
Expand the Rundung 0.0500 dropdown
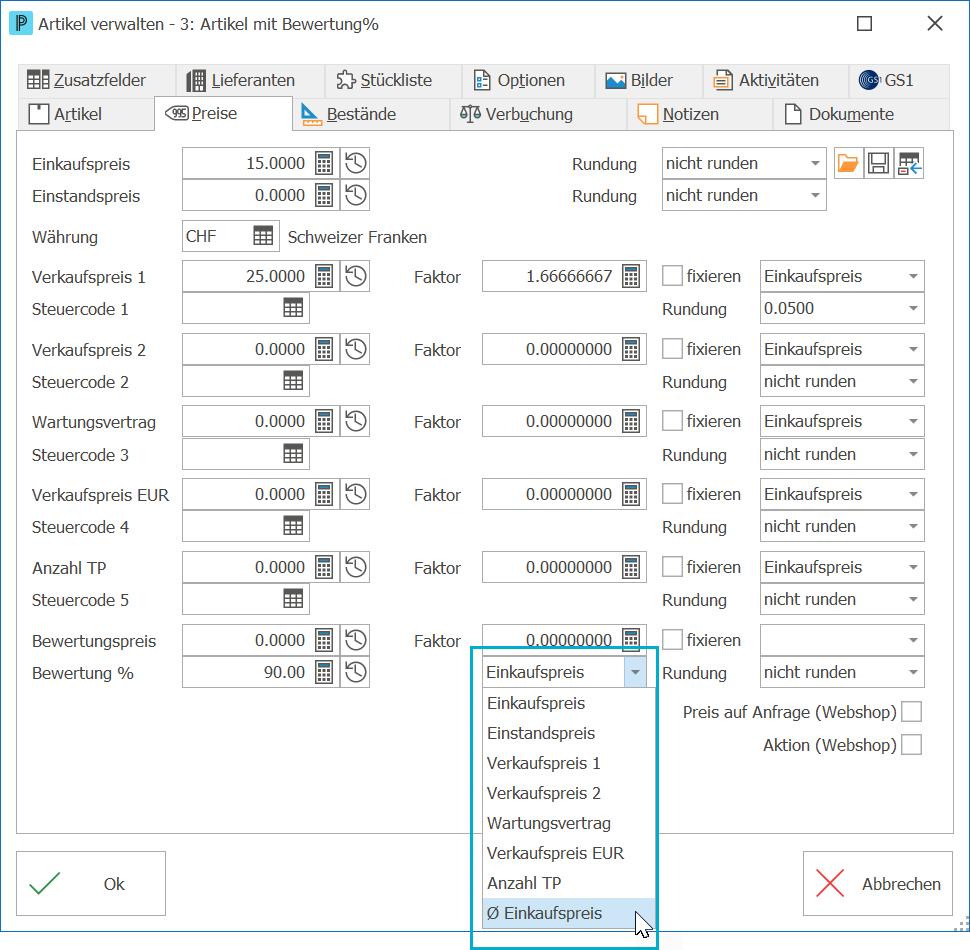(842, 308)
